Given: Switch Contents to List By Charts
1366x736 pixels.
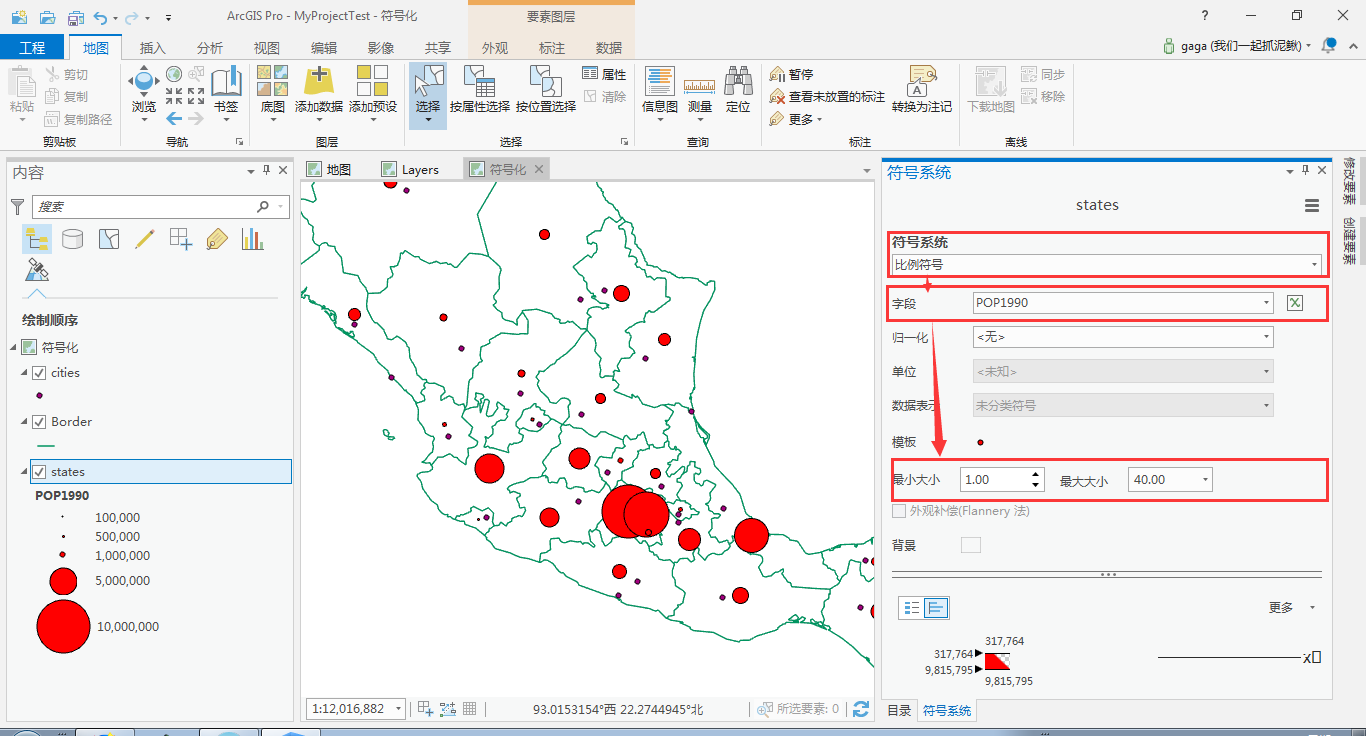Looking at the screenshot, I should coord(252,238).
